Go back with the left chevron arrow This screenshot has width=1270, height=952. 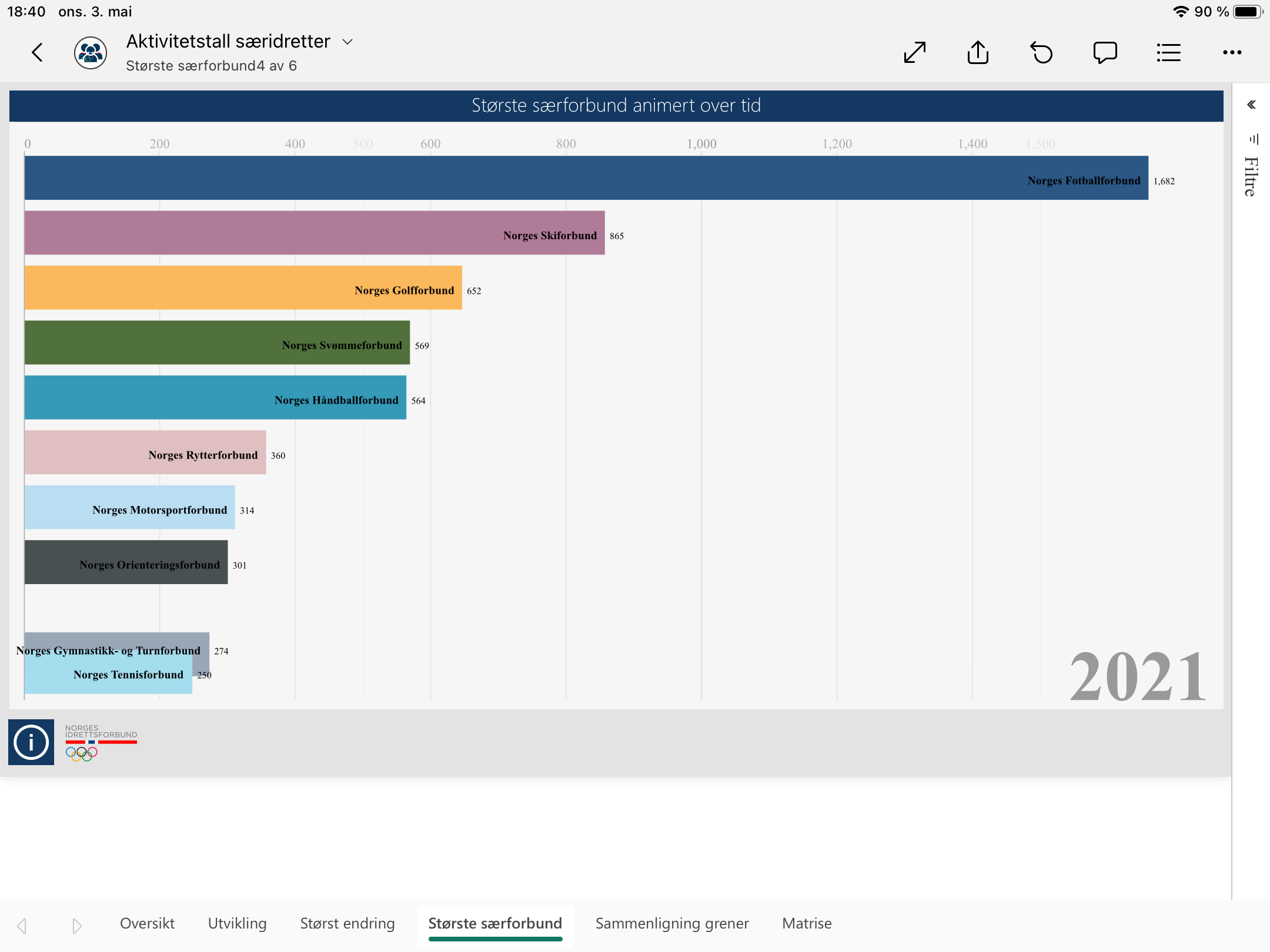pos(37,53)
